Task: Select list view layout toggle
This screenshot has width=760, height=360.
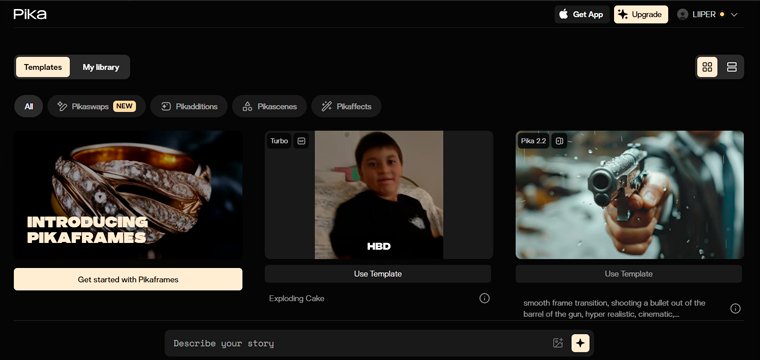Action: click(731, 67)
